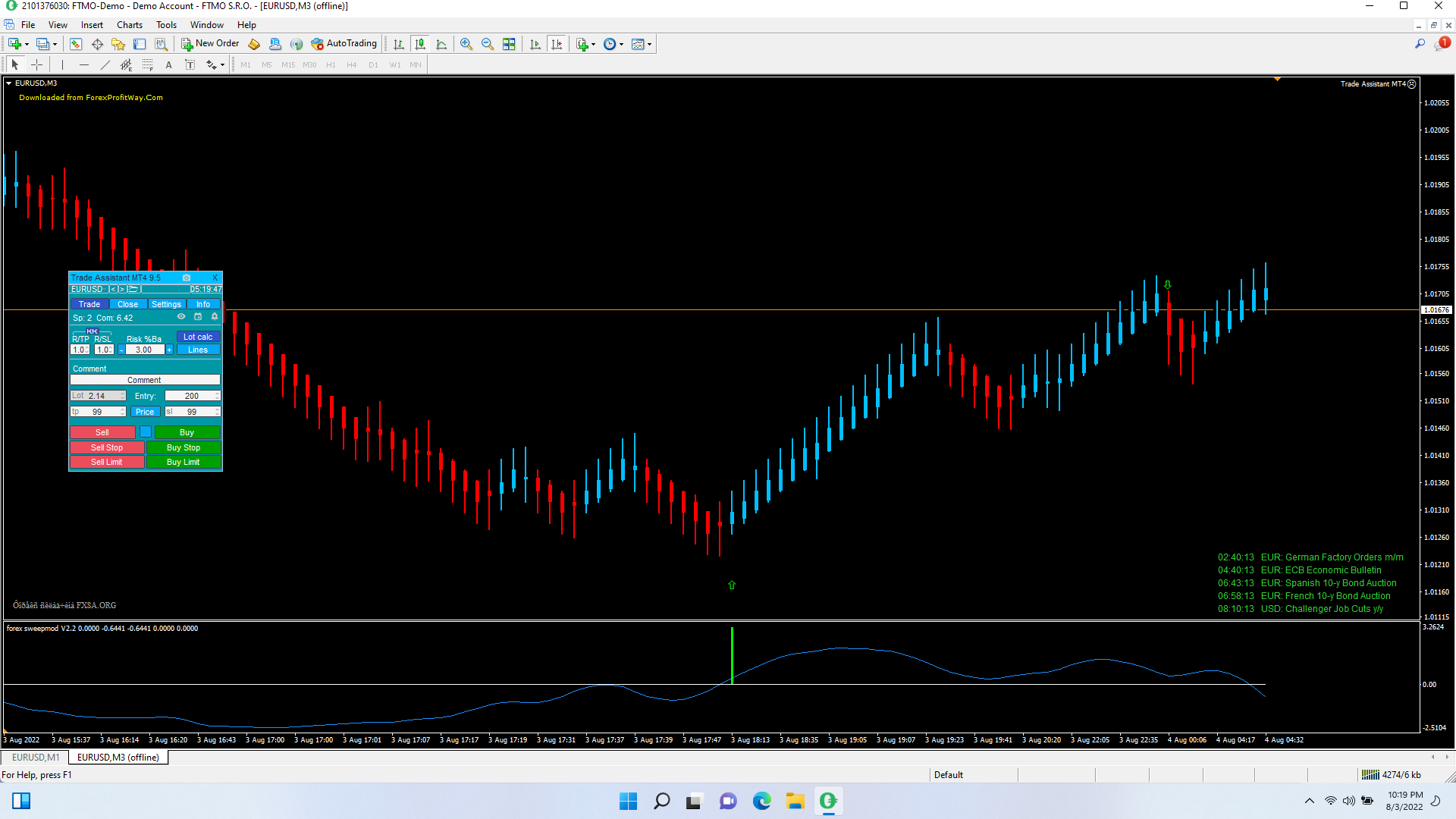The width and height of the screenshot is (1456, 819).
Task: Toggle the eye visibility icon in Trade Assistant
Action: click(181, 317)
